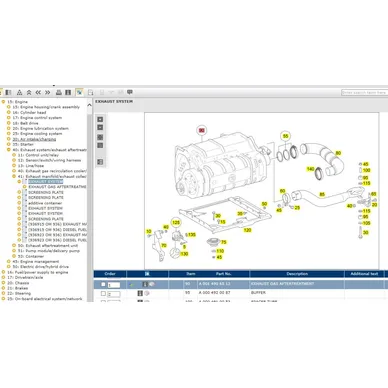Toggle the highlighted picture view toolbar button
This screenshot has width=388, height=388.
tap(79, 92)
